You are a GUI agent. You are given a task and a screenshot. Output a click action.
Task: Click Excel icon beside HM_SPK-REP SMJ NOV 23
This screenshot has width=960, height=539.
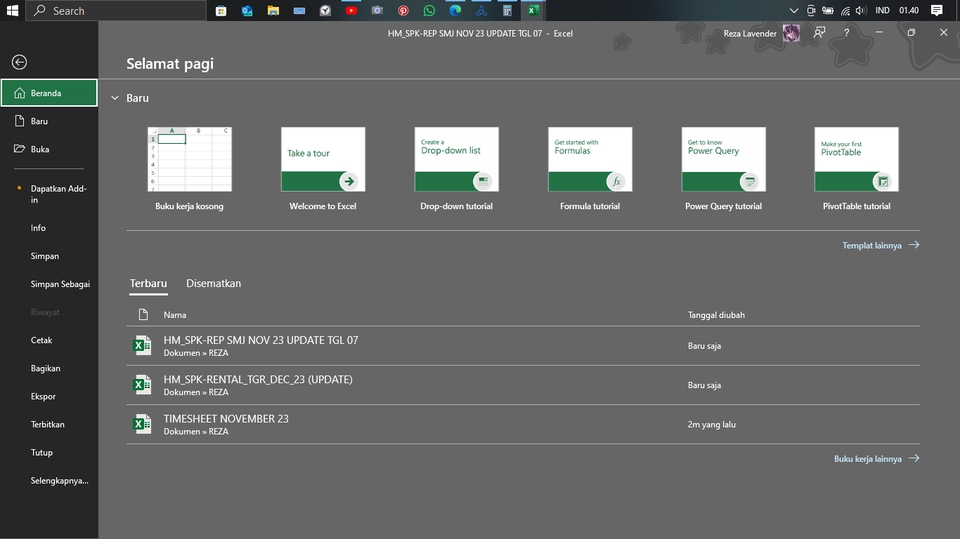(x=142, y=345)
